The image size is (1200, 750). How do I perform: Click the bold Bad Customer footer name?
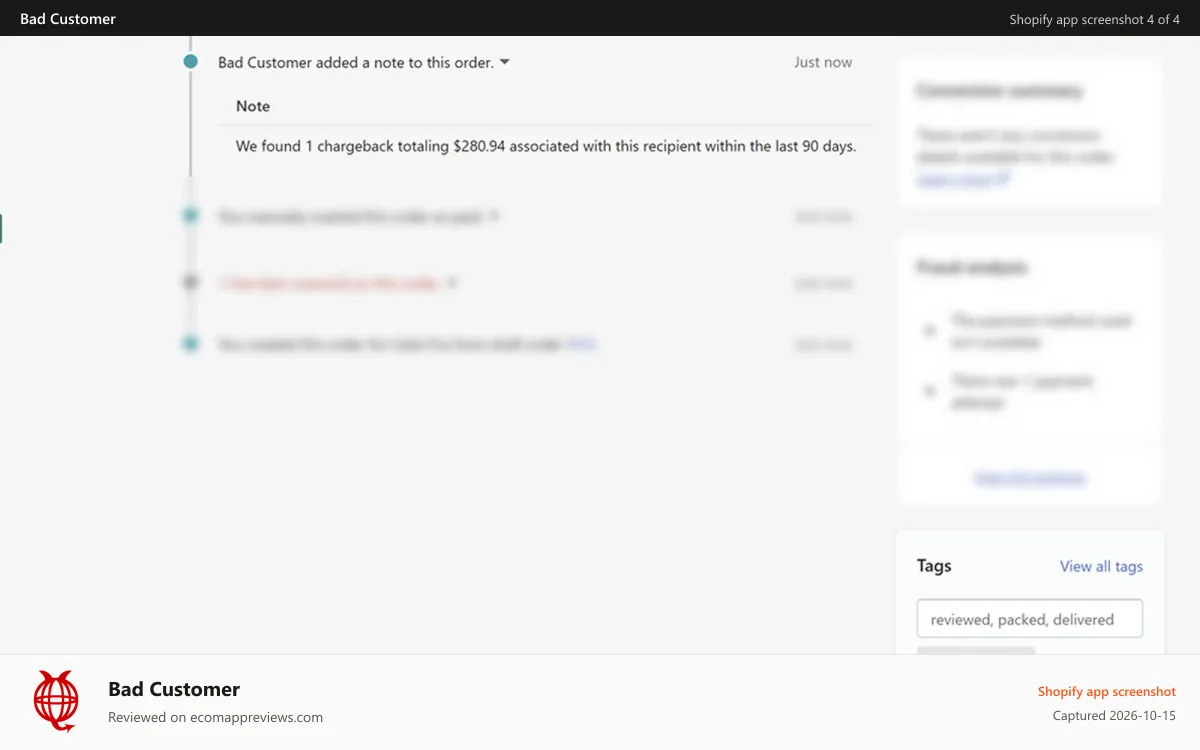point(174,689)
